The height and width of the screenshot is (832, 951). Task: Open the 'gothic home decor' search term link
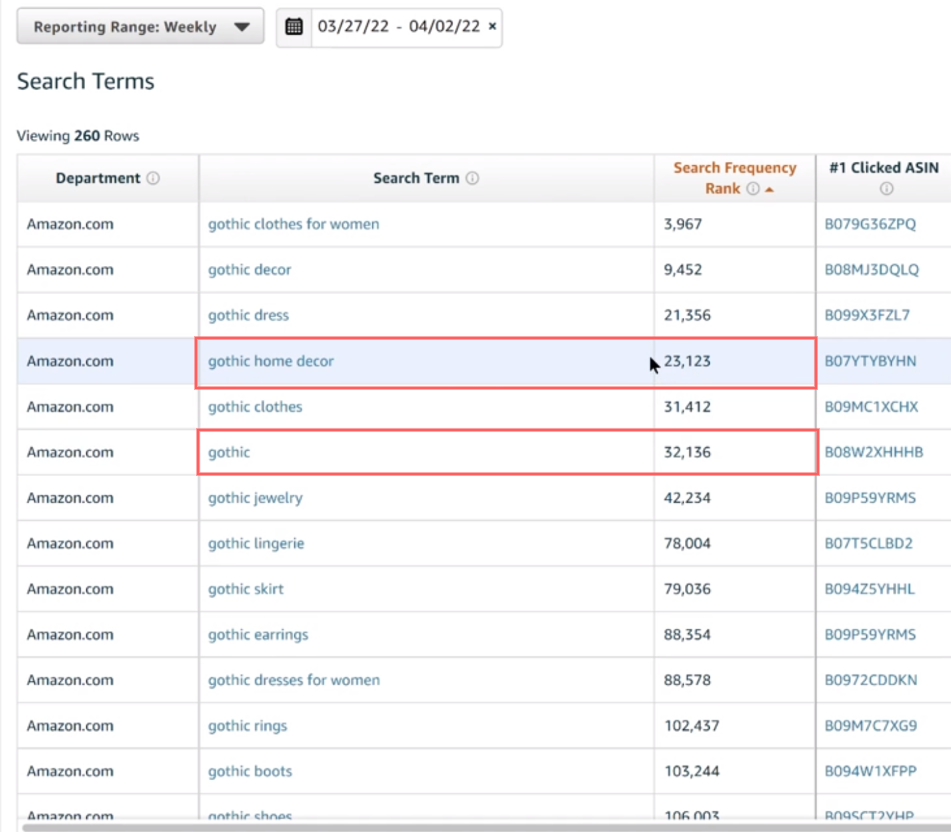pyautogui.click(x=271, y=361)
